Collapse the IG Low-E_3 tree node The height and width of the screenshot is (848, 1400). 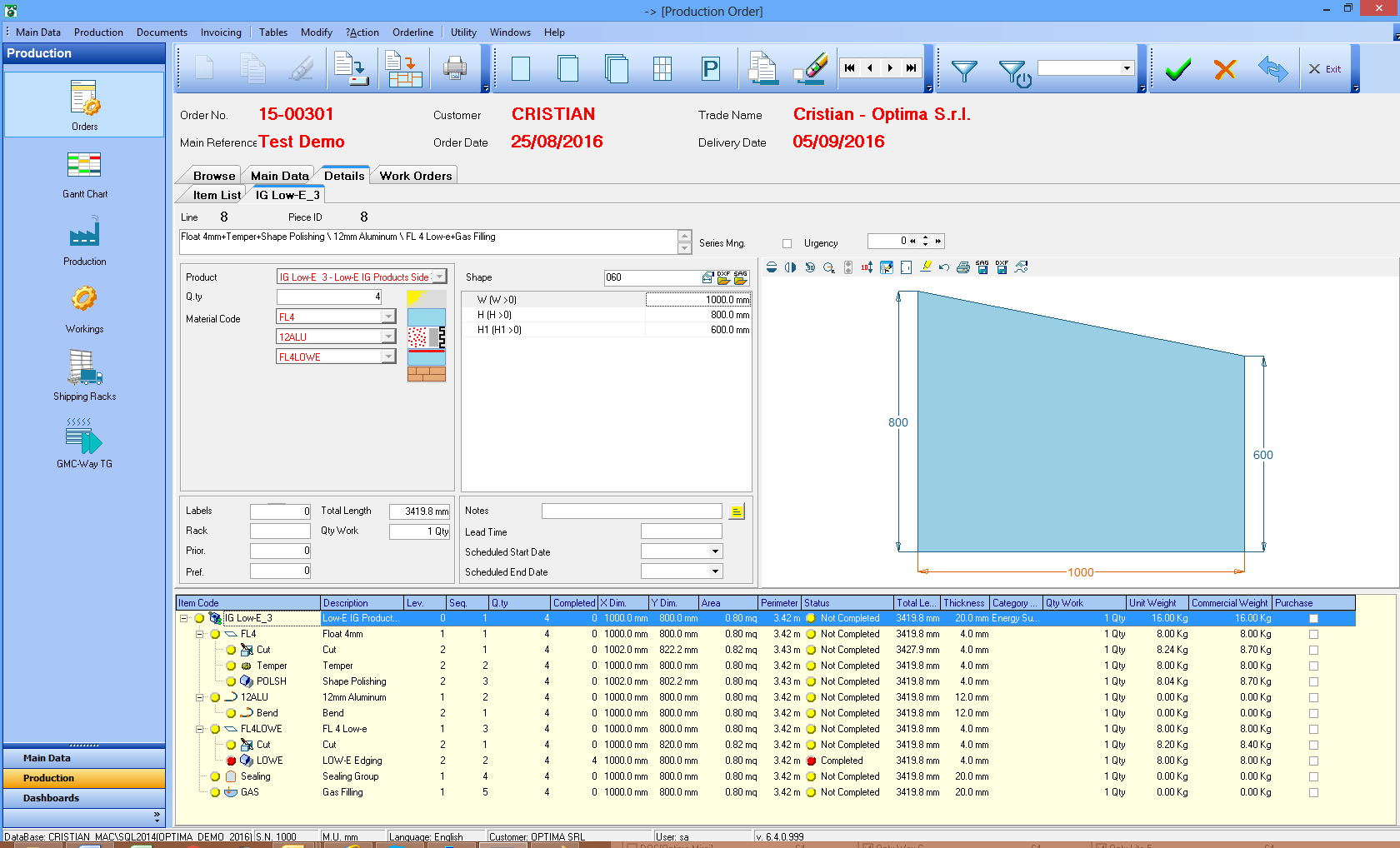click(183, 619)
